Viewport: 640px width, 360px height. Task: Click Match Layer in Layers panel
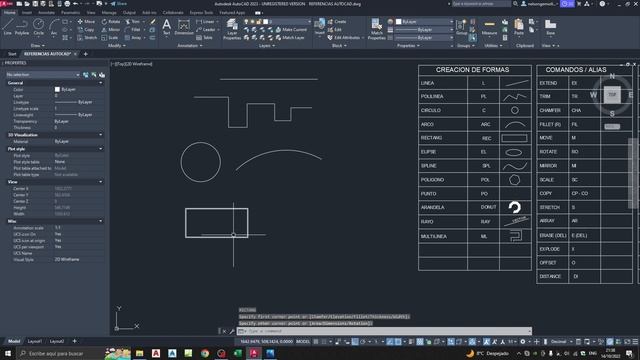[290, 38]
